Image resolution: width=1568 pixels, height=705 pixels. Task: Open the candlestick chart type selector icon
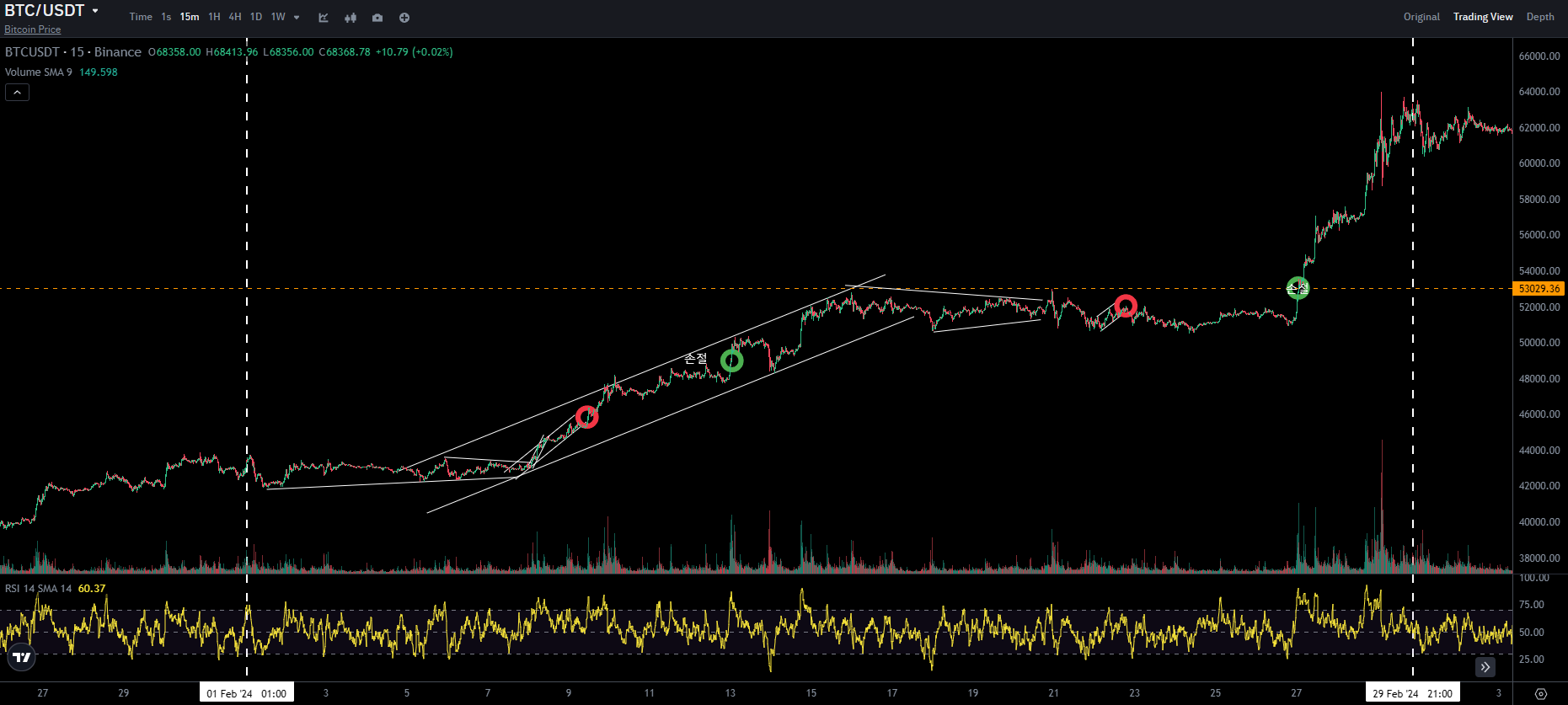351,18
